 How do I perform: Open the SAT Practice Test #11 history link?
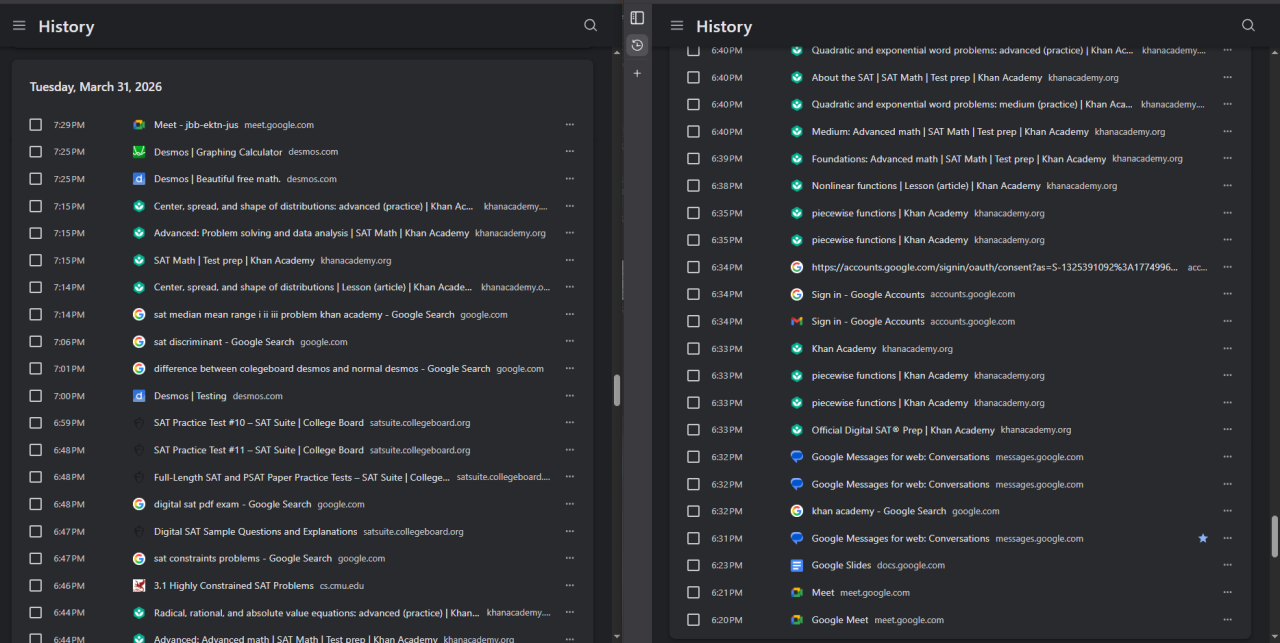258,450
